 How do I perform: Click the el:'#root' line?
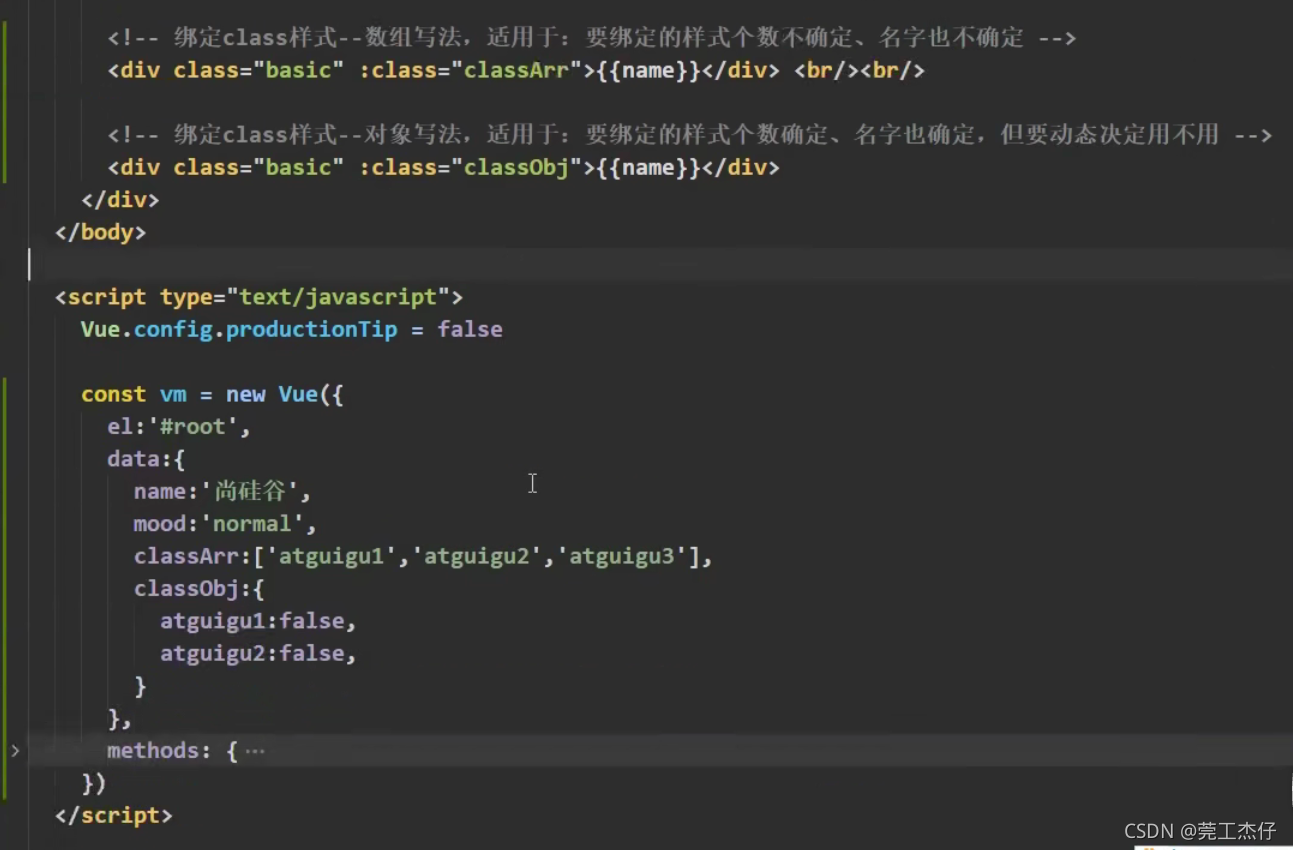tap(179, 426)
